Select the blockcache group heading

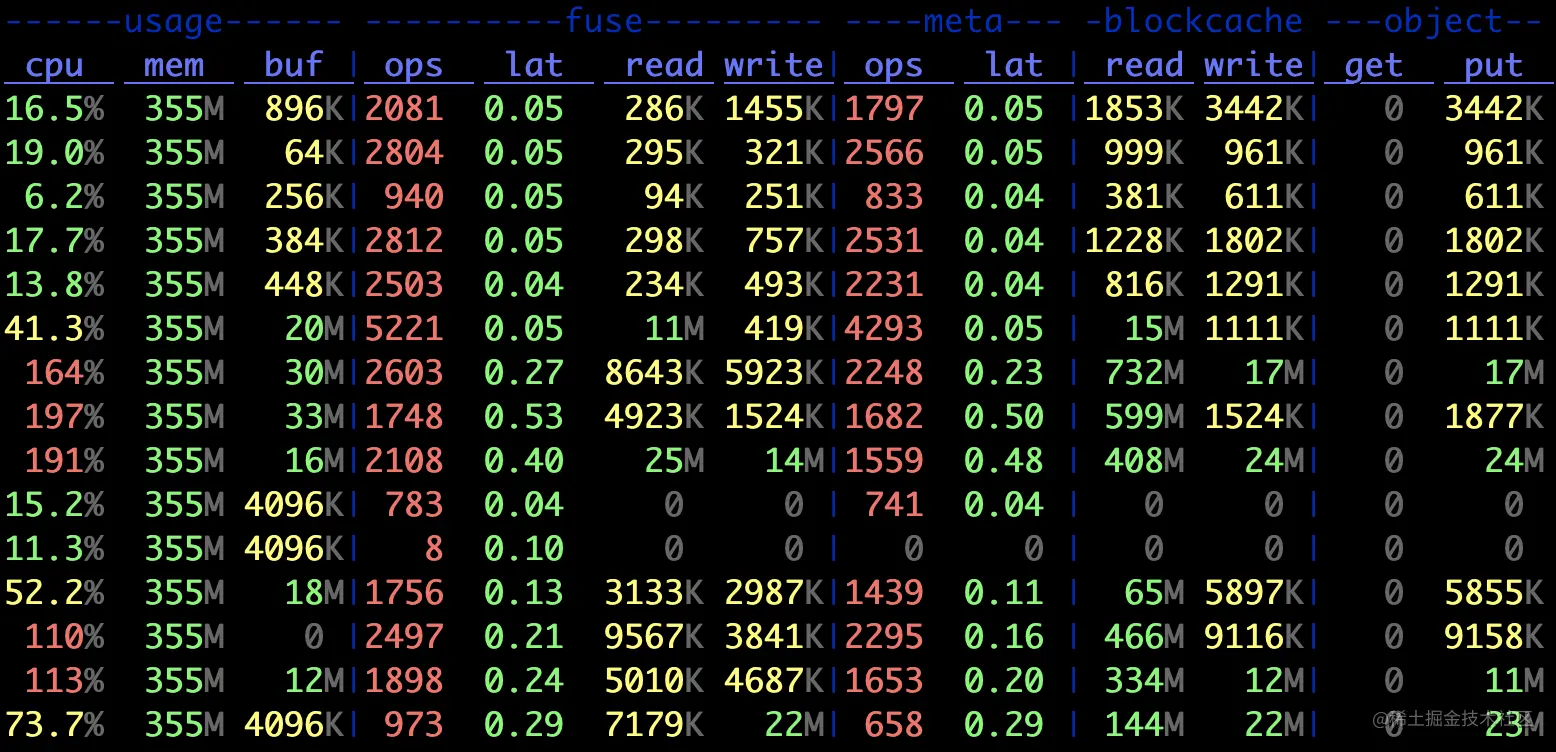1203,21
